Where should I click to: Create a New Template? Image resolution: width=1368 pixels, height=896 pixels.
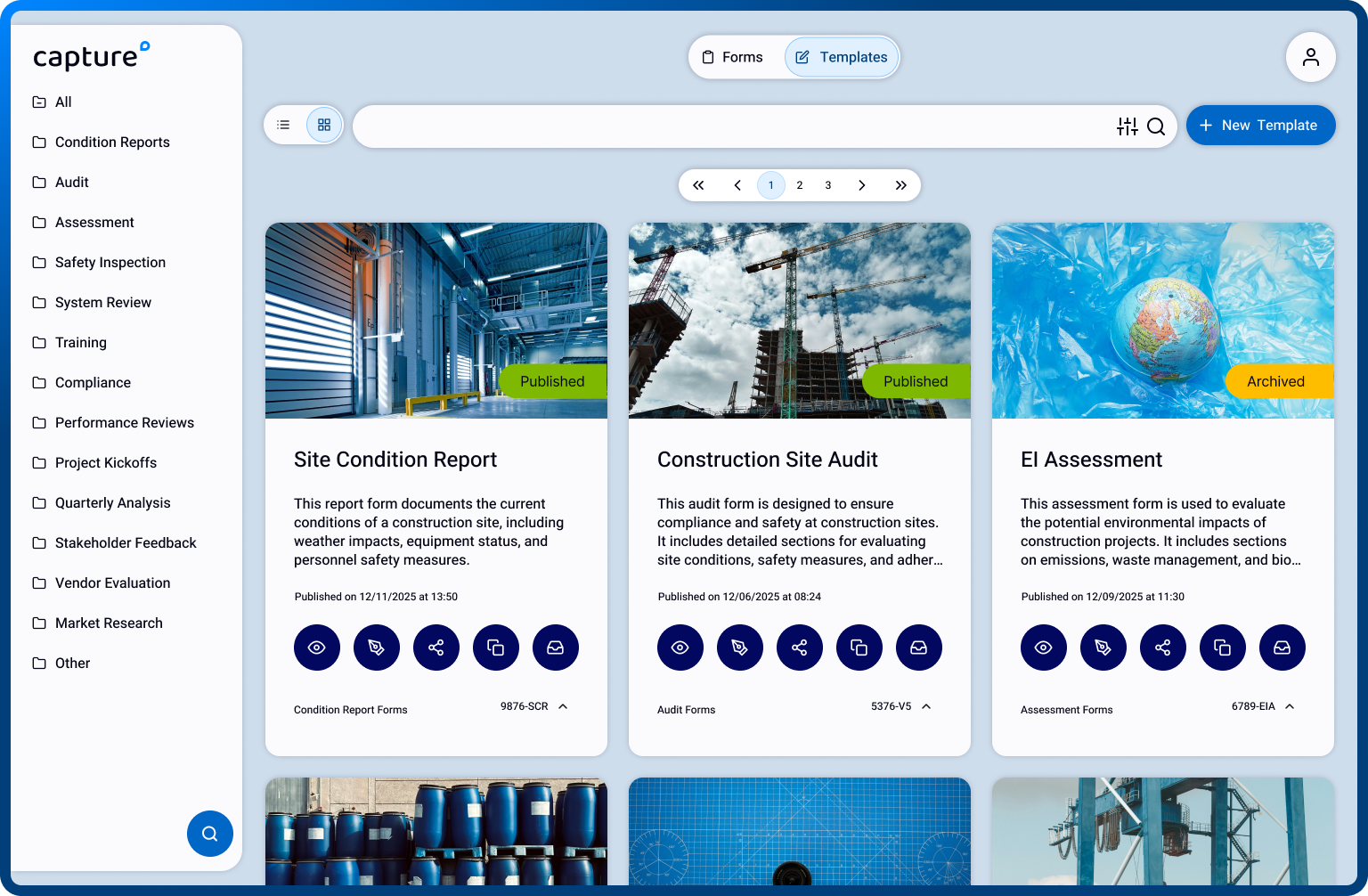[x=1260, y=125]
